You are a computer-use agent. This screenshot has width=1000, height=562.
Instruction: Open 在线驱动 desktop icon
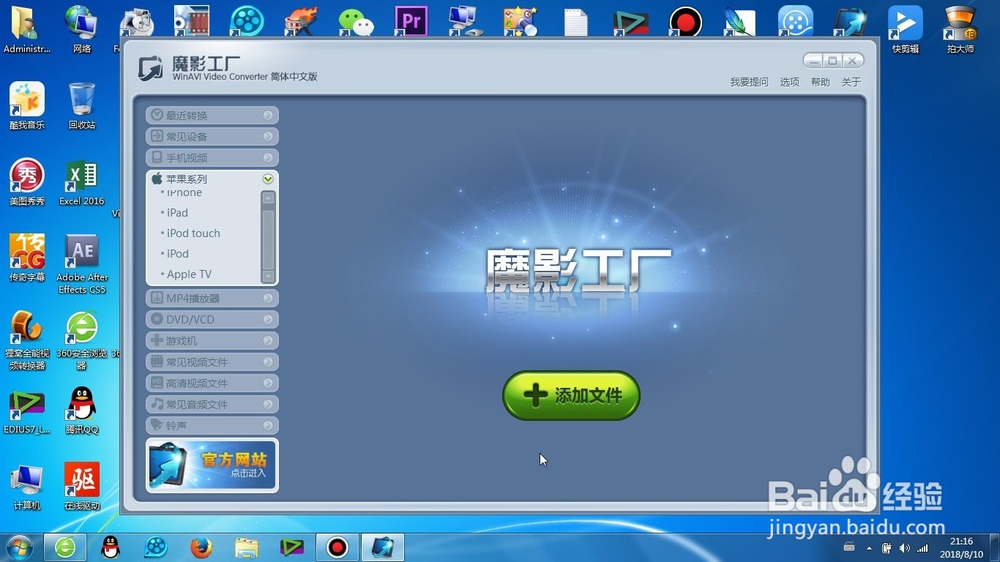pyautogui.click(x=82, y=486)
